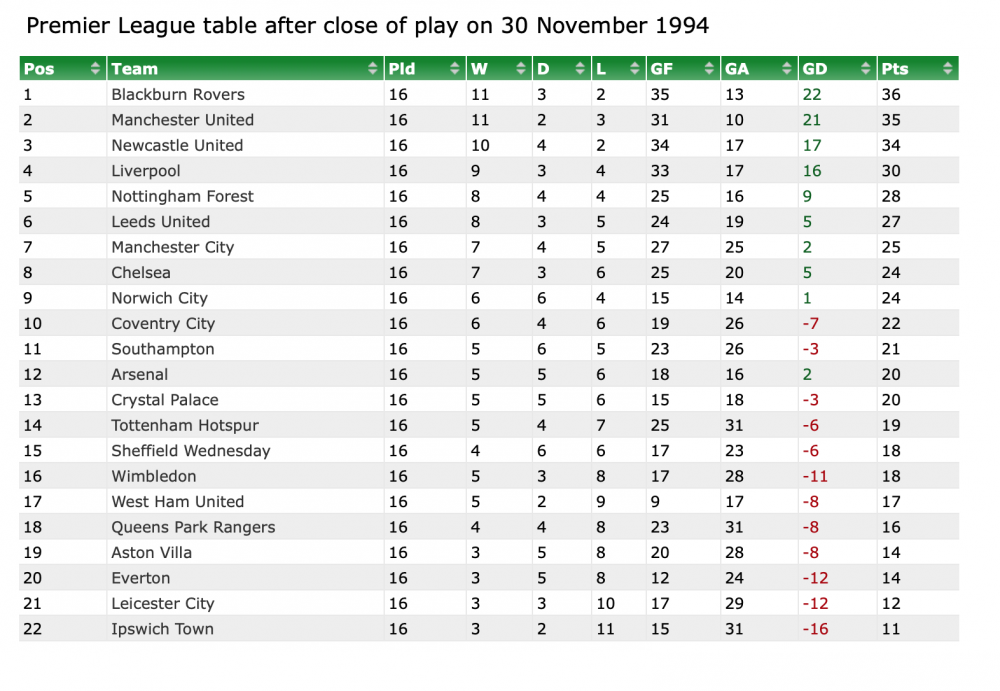This screenshot has width=1000, height=691.
Task: Click the Ipswich Town team cell
Action: click(162, 629)
